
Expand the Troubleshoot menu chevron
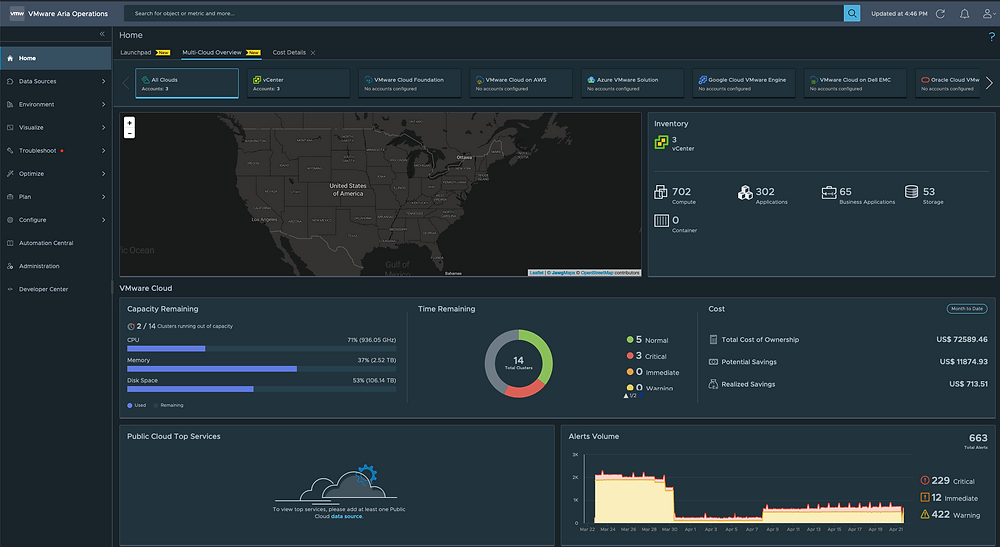[103, 150]
